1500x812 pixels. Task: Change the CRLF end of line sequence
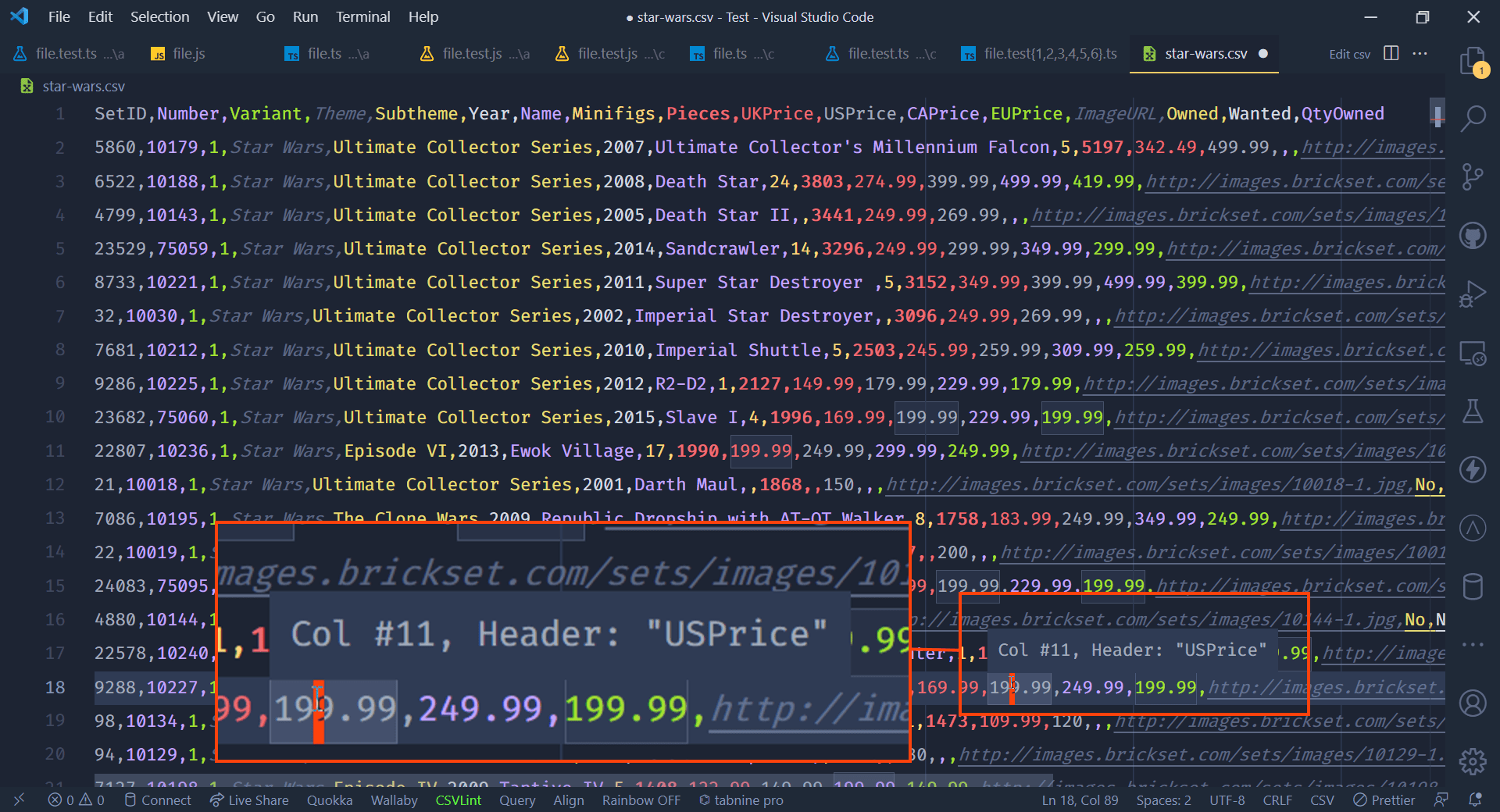pos(1277,800)
